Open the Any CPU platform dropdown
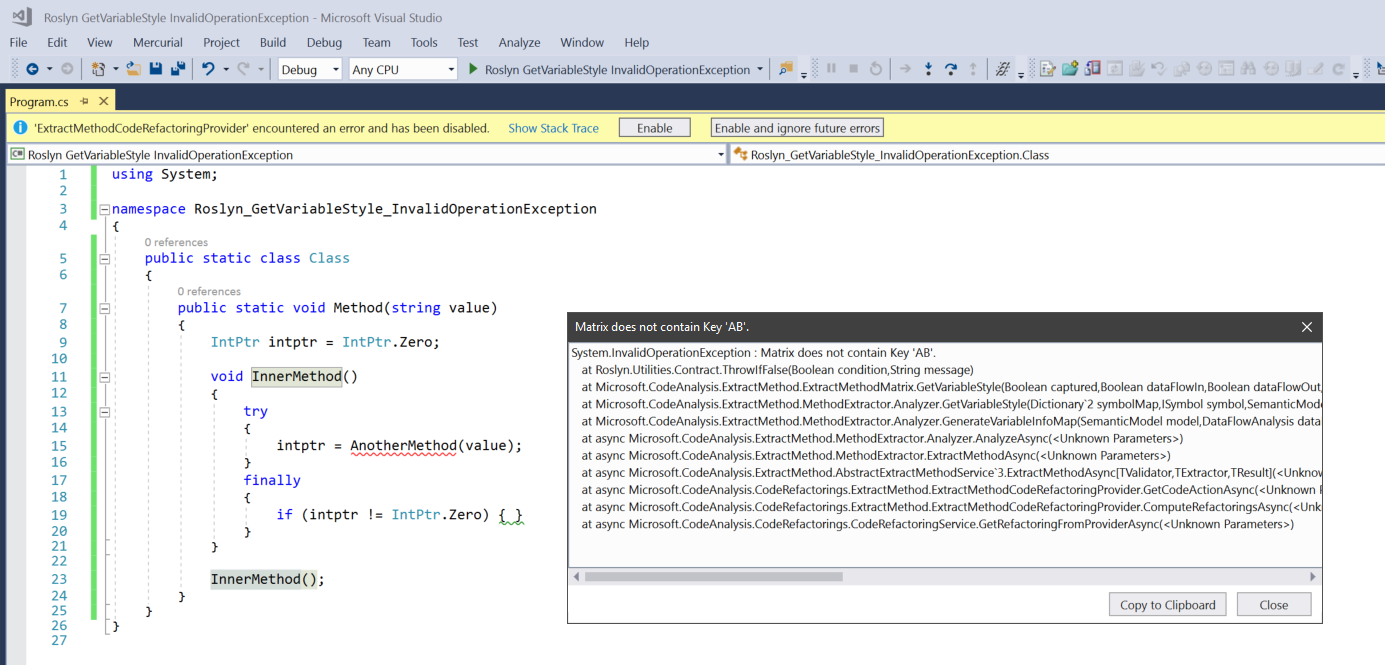The width and height of the screenshot is (1385, 665). [x=404, y=69]
